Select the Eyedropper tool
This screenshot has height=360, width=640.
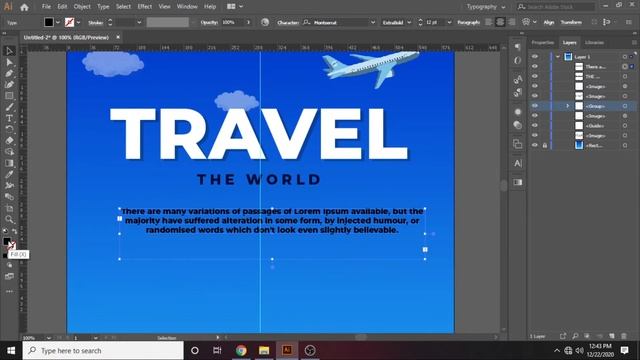pos(9,174)
